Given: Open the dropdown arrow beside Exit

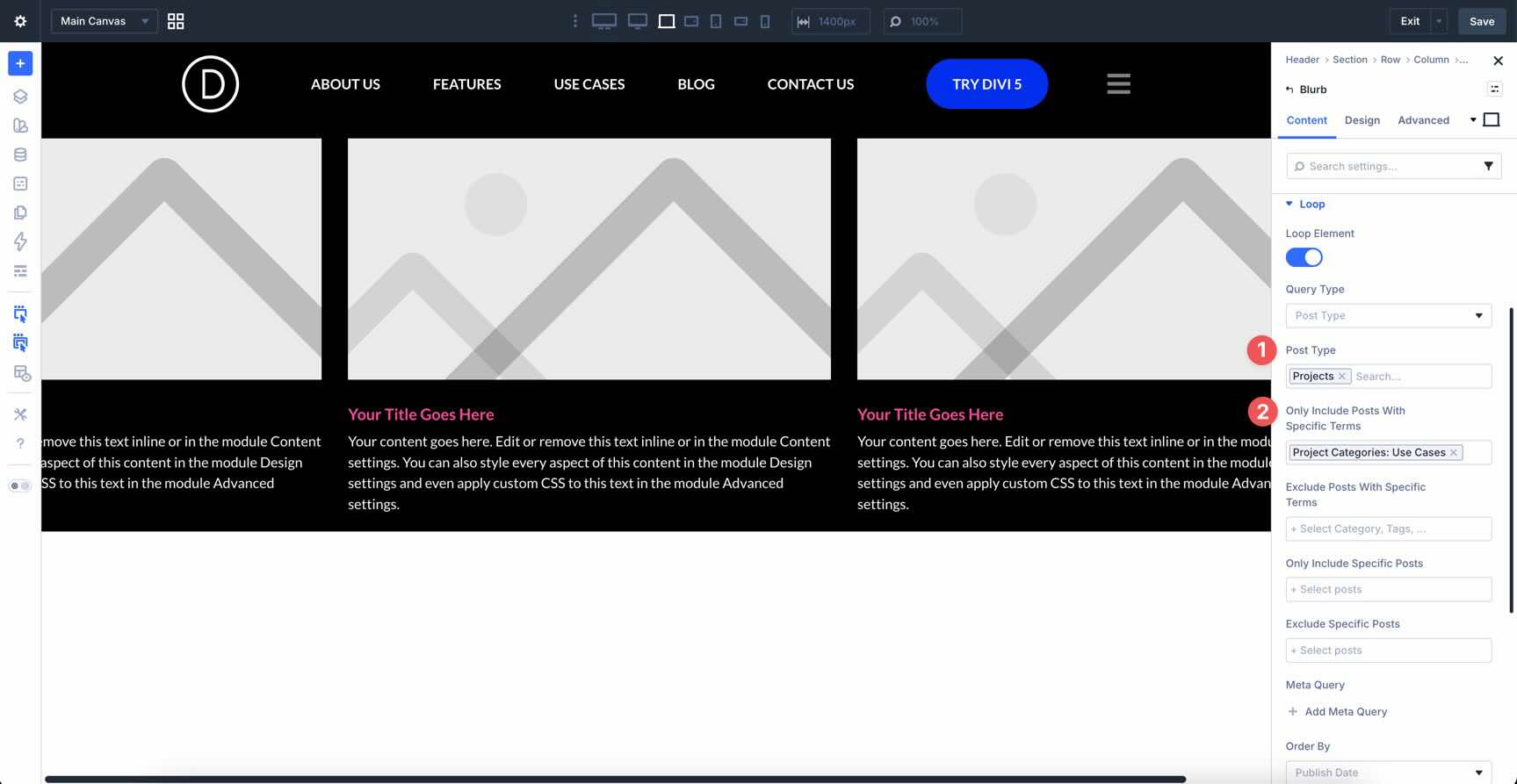Looking at the screenshot, I should pyautogui.click(x=1439, y=21).
